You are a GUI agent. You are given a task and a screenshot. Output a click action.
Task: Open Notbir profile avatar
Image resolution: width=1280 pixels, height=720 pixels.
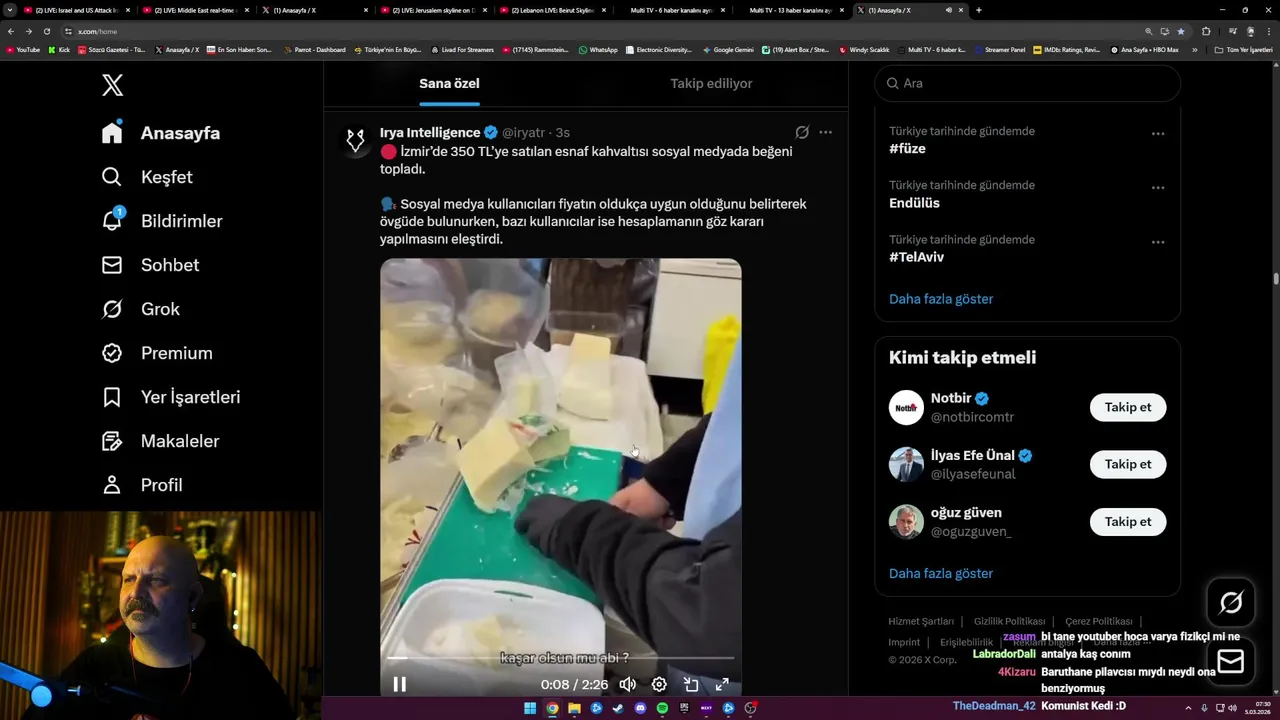tap(906, 407)
